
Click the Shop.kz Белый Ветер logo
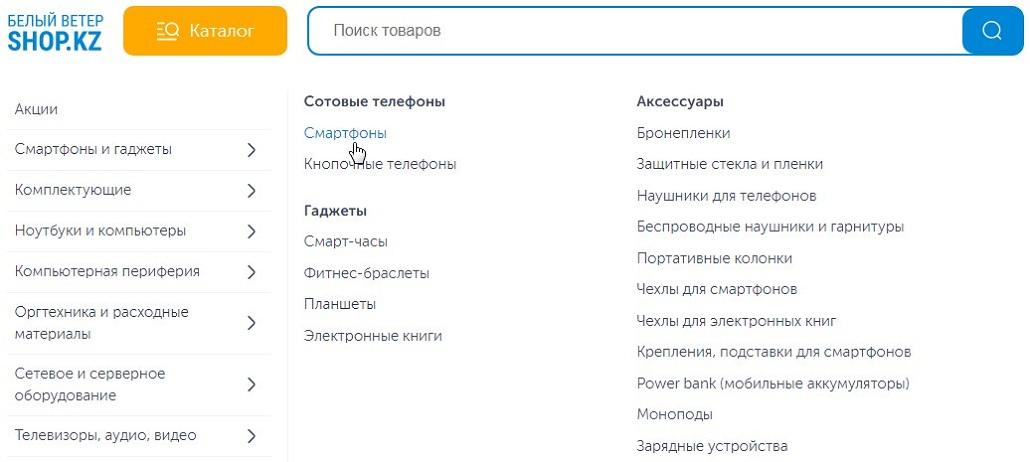(55, 31)
